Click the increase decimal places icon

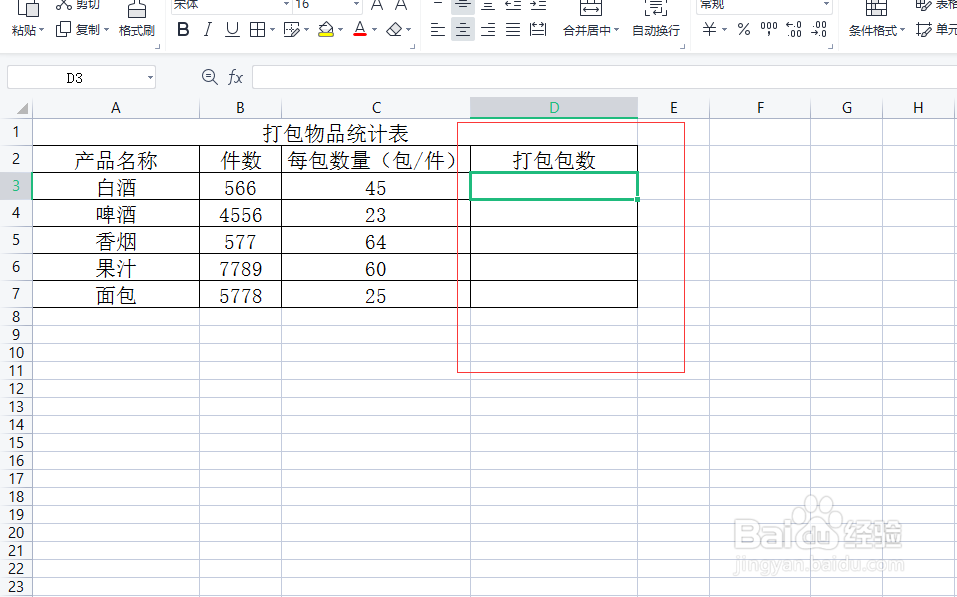[x=795, y=30]
